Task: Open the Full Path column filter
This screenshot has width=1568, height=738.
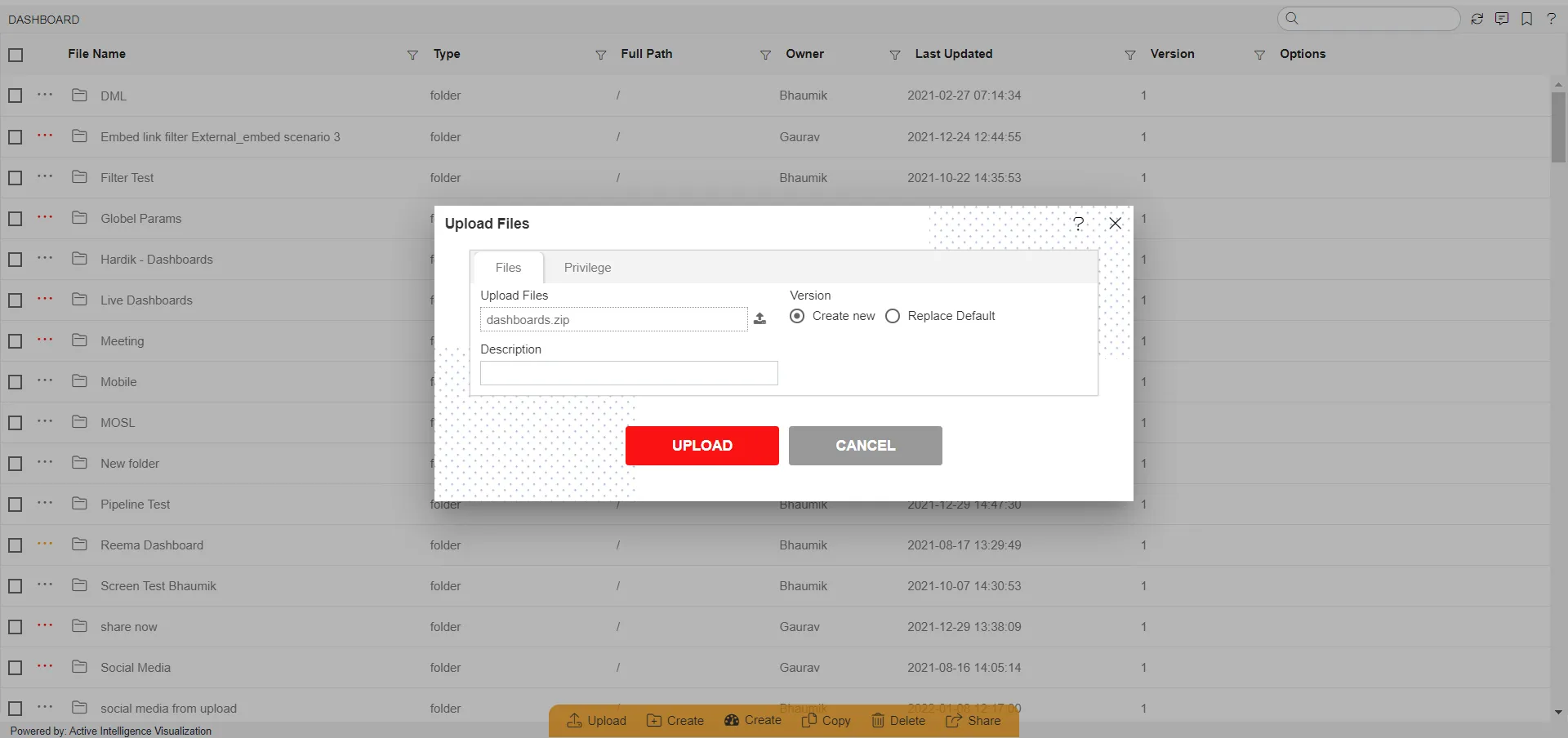Action: coord(765,55)
